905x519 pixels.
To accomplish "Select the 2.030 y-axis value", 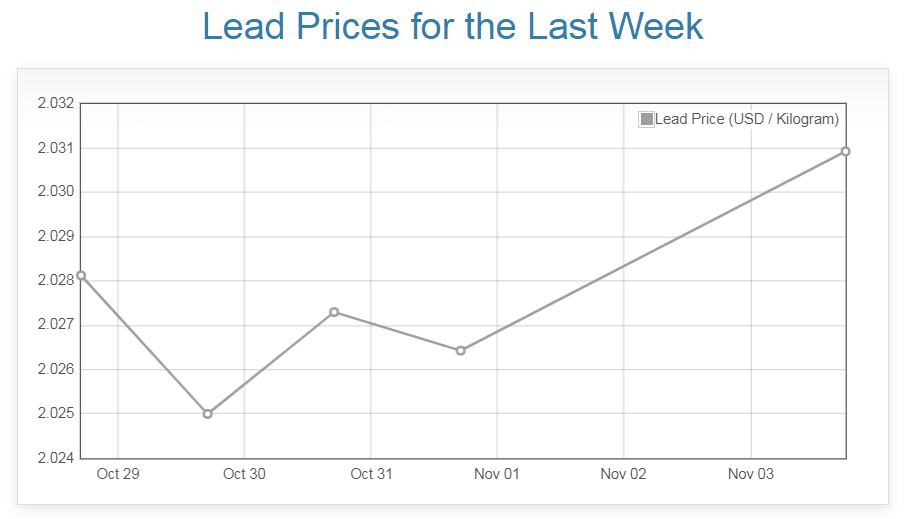I will [x=56, y=192].
